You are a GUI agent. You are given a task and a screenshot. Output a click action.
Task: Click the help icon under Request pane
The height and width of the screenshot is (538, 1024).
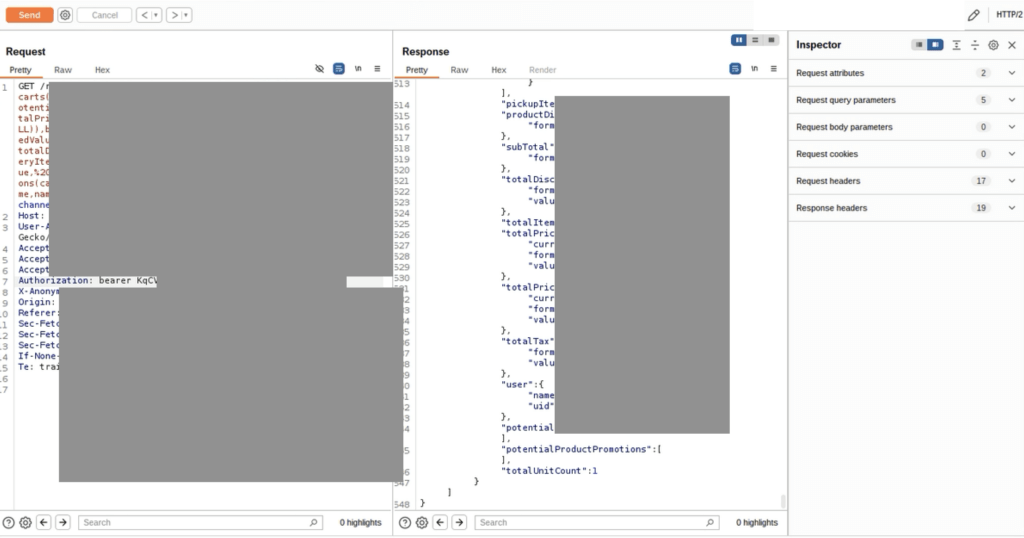pos(8,522)
